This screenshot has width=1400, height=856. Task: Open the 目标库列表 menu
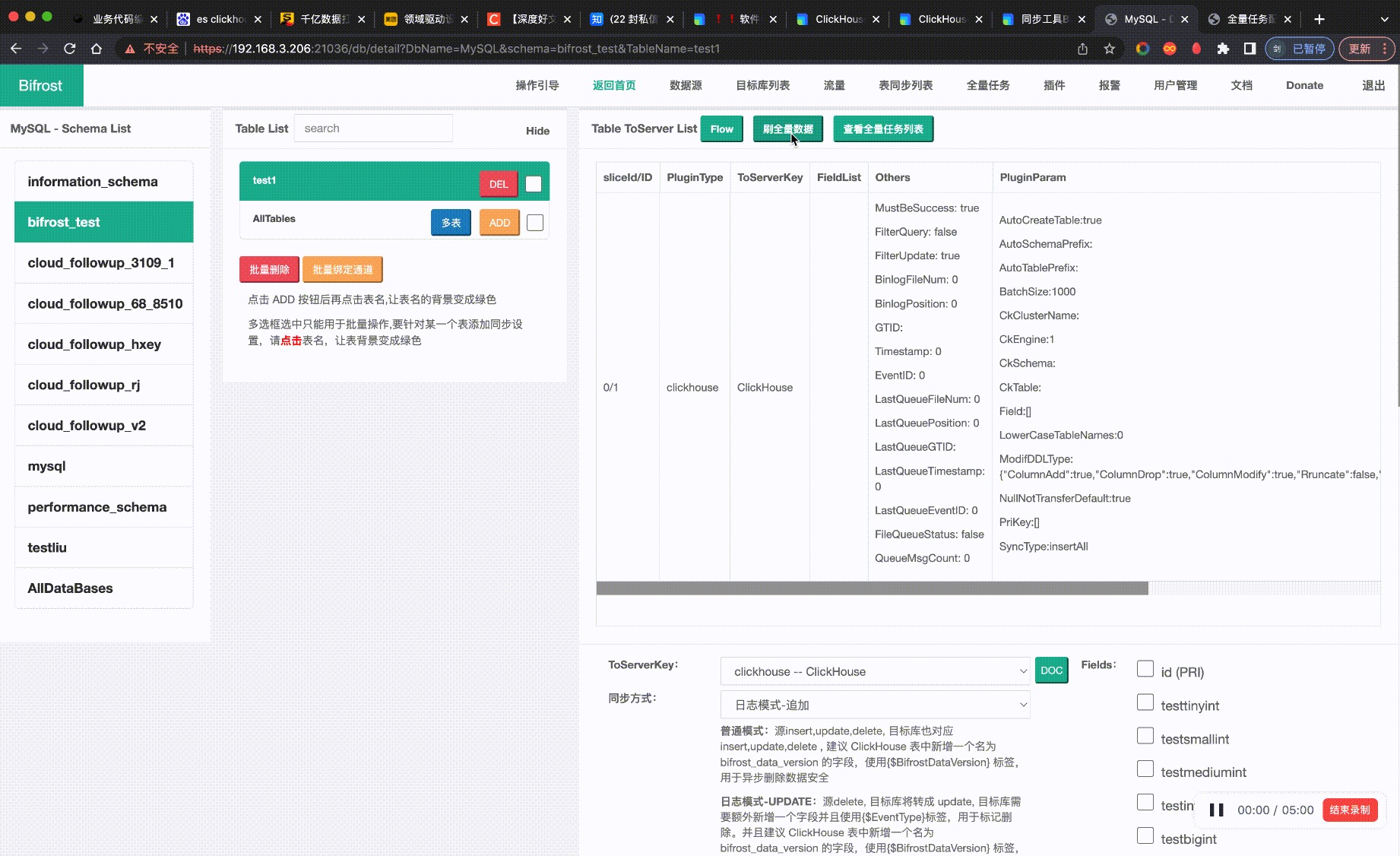[763, 85]
